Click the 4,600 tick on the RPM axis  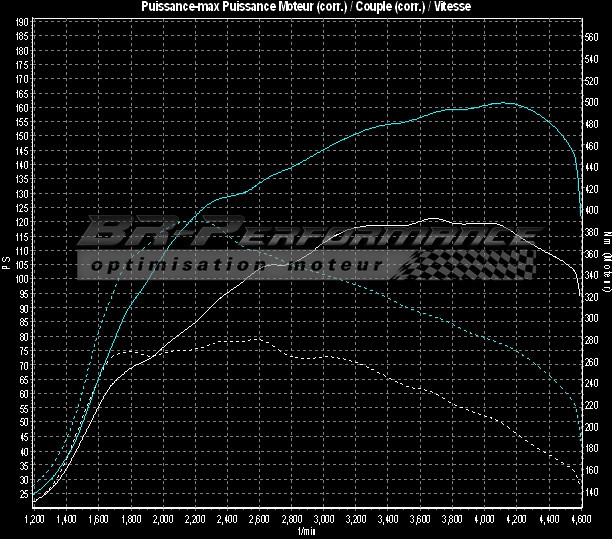(x=581, y=520)
